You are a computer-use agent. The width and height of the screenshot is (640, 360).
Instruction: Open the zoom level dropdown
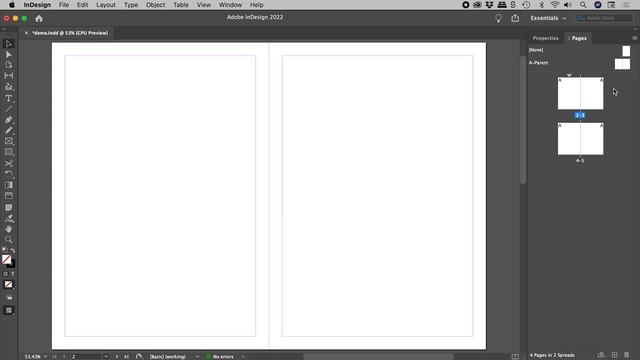point(45,356)
